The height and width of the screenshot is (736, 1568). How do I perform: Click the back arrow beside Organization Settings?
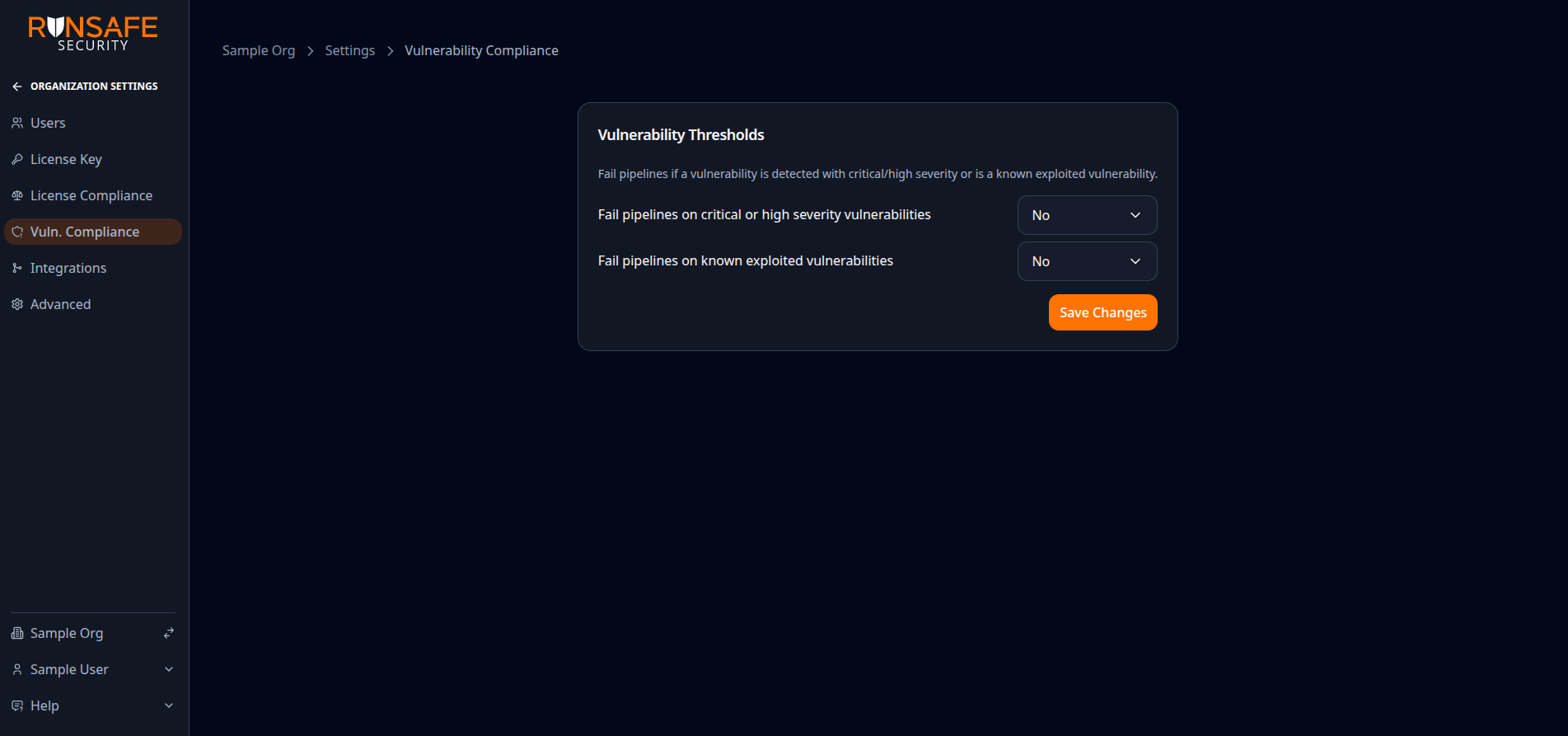pyautogui.click(x=16, y=86)
